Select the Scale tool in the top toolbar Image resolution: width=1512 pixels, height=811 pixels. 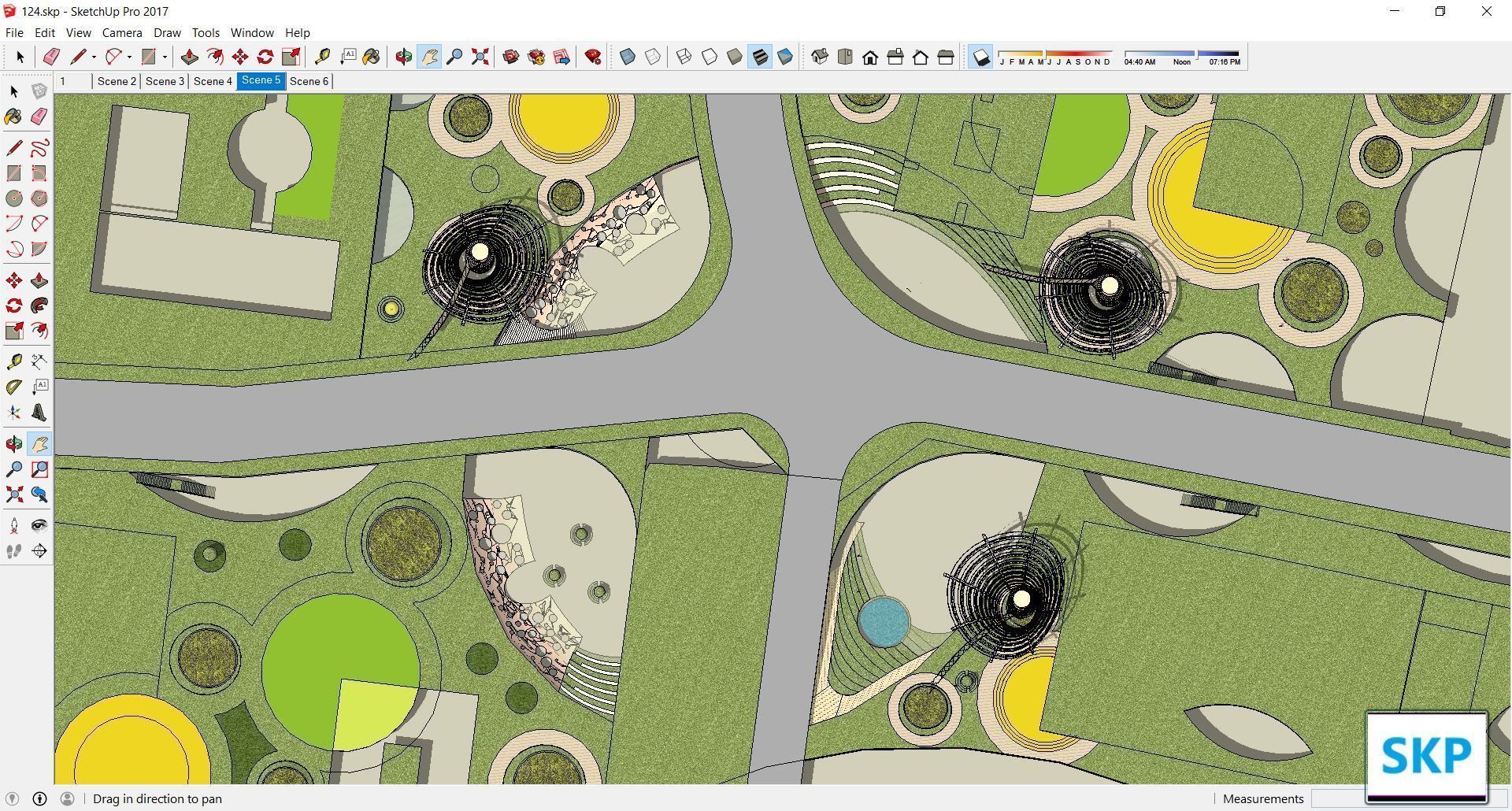[x=291, y=57]
